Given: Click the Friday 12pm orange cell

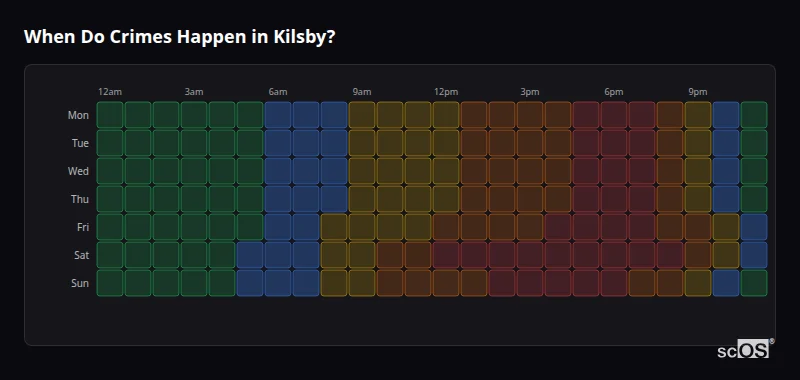Looking at the screenshot, I should (446, 227).
